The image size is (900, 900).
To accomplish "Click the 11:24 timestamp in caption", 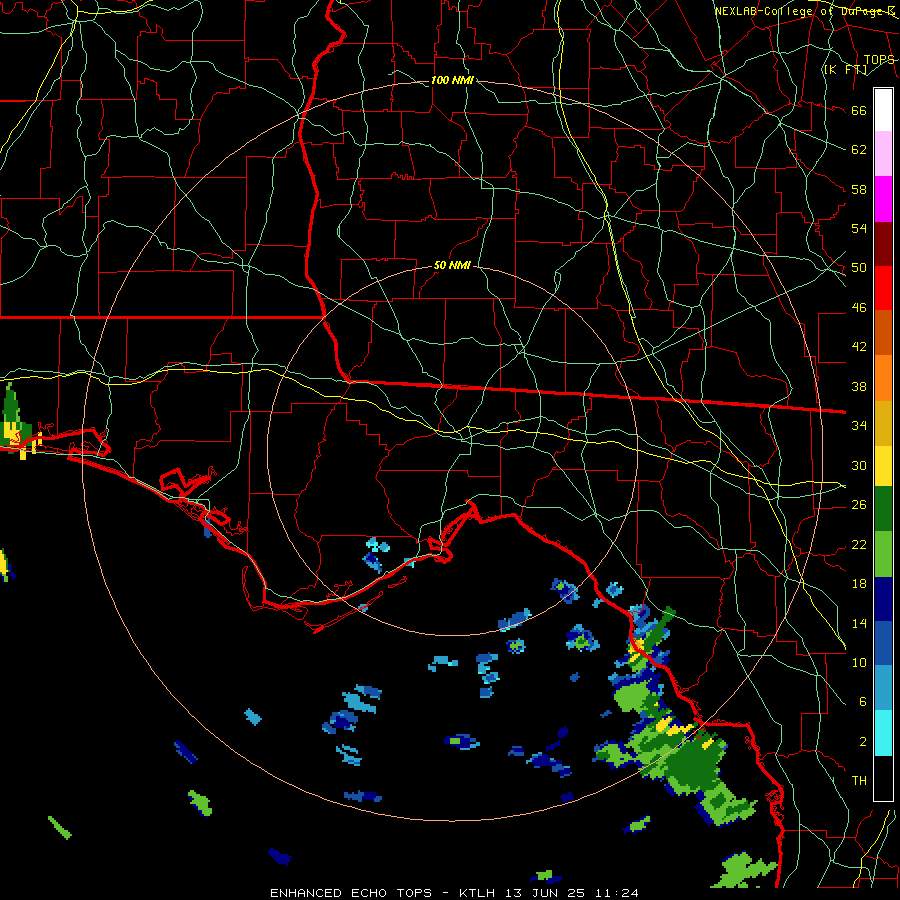I will click(615, 893).
